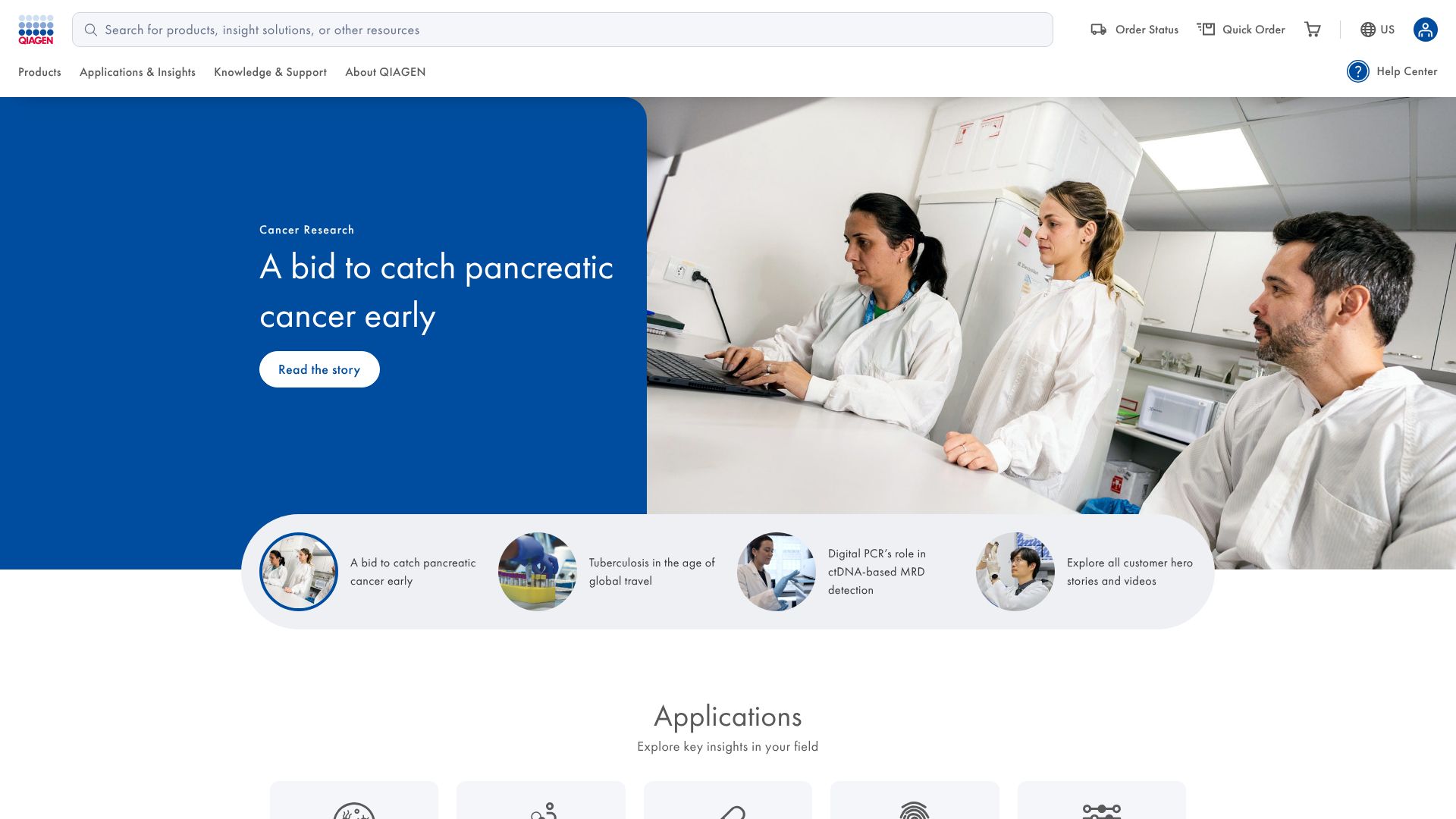Click the Help Center question mark icon
This screenshot has height=819, width=1456.
pyautogui.click(x=1357, y=71)
